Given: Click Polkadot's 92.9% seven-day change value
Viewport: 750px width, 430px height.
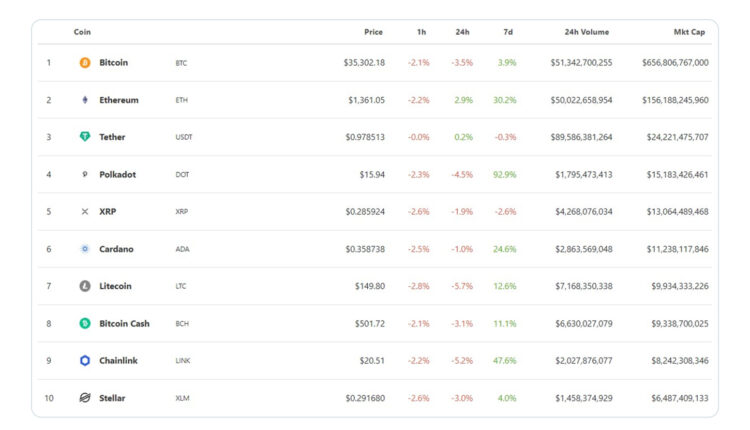Looking at the screenshot, I should pos(504,175).
